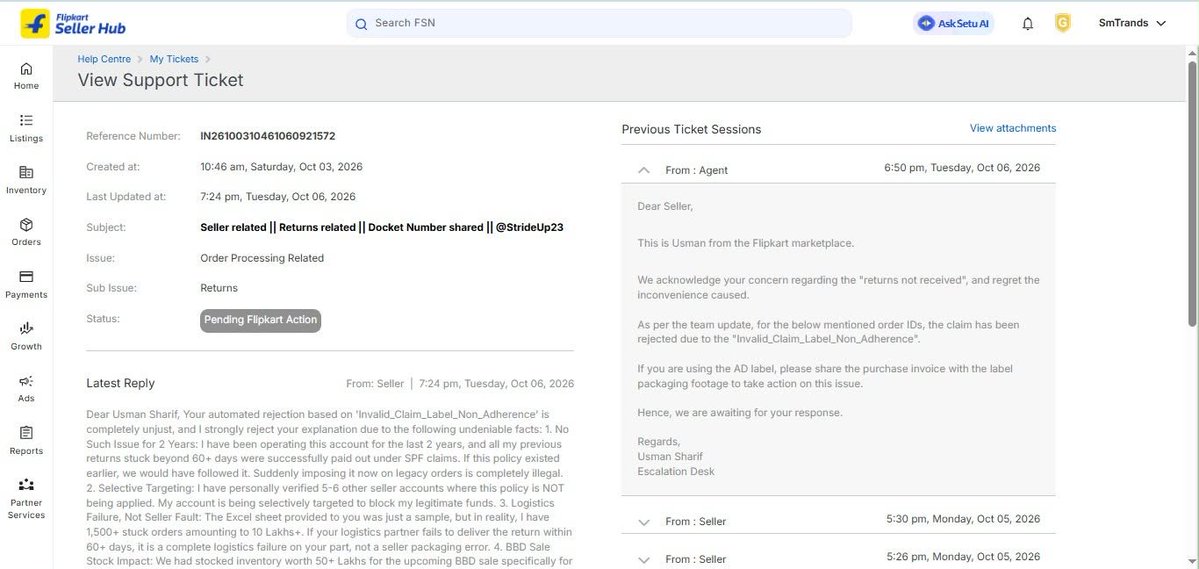The height and width of the screenshot is (569, 1199).
Task: Click the Returns sub issue value
Action: coord(219,288)
